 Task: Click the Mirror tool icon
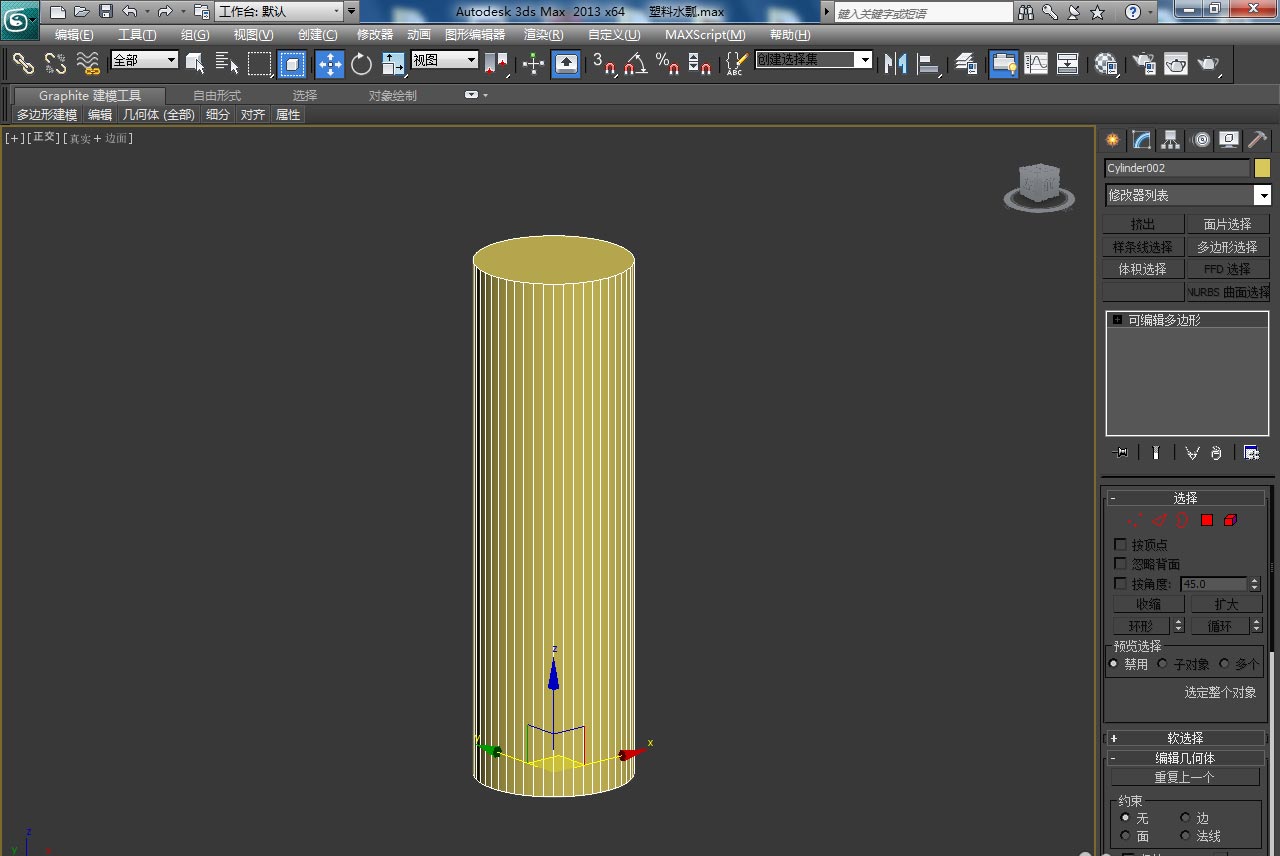895,64
